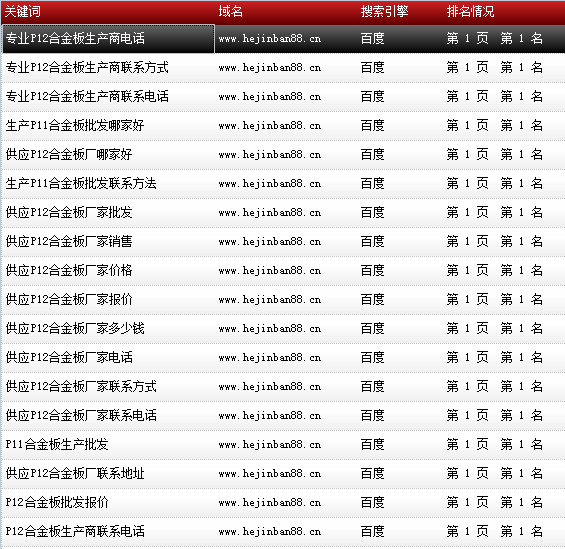Select keyword 供应P12合金板厂家联系方式
Screen dimensions: 565x549
point(81,387)
